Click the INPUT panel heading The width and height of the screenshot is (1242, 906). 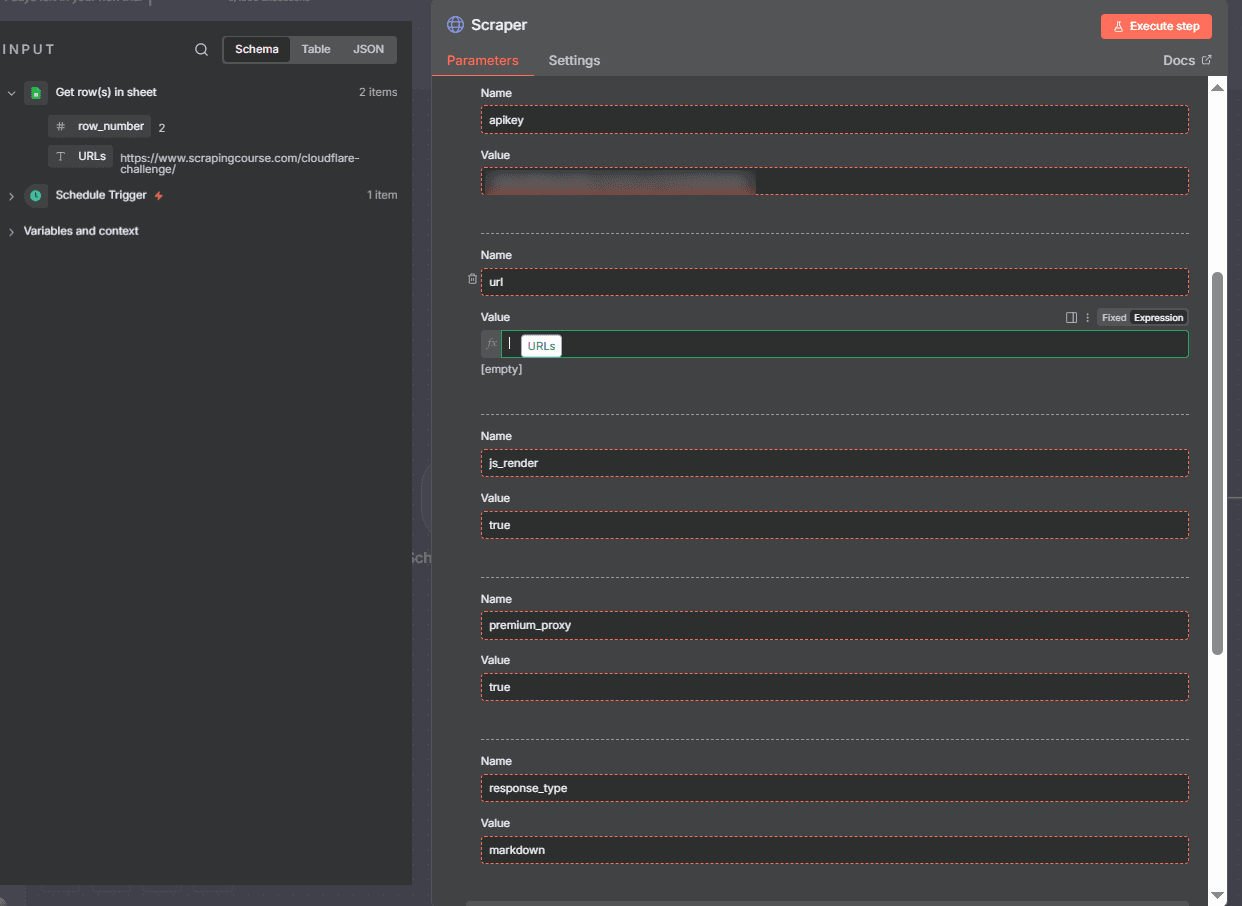coord(28,50)
